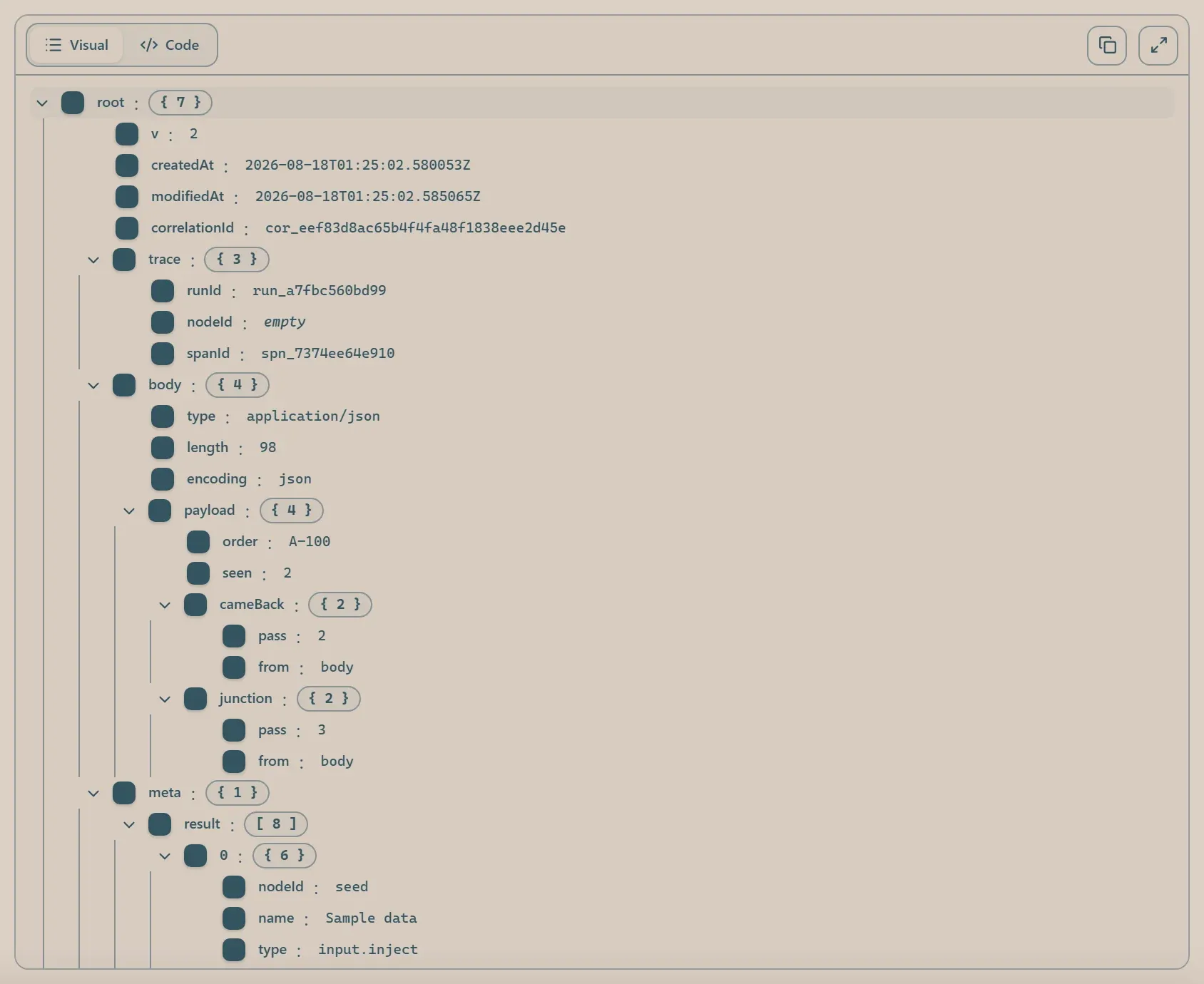
Task: Click the square marker beside modifiedAt
Action: pos(127,197)
